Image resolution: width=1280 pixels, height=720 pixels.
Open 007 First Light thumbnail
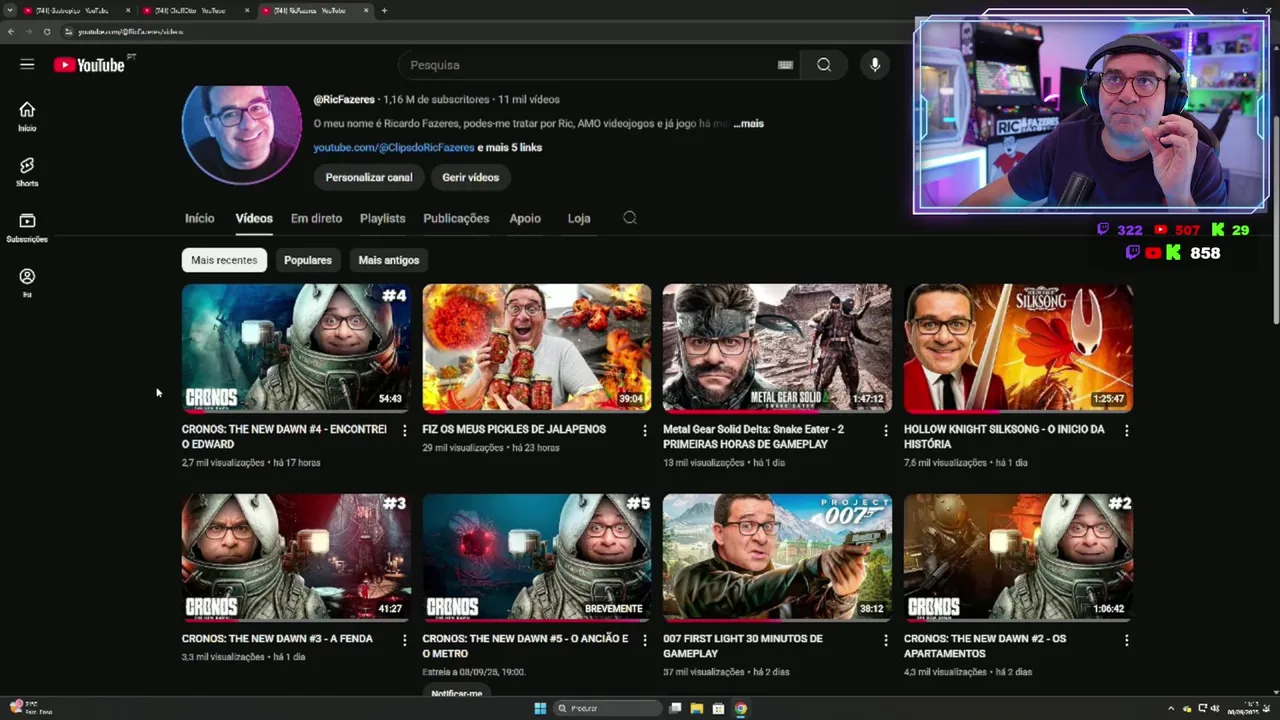point(777,557)
